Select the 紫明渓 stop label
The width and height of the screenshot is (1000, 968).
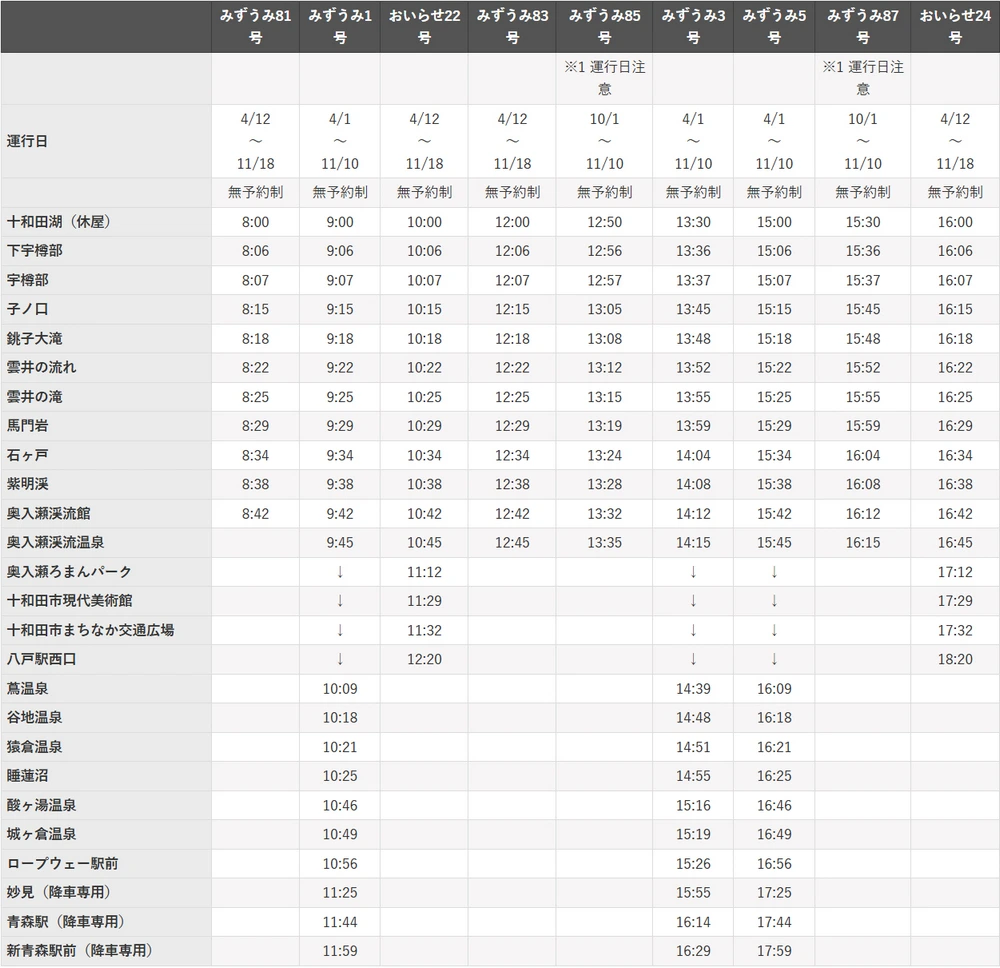[27, 484]
